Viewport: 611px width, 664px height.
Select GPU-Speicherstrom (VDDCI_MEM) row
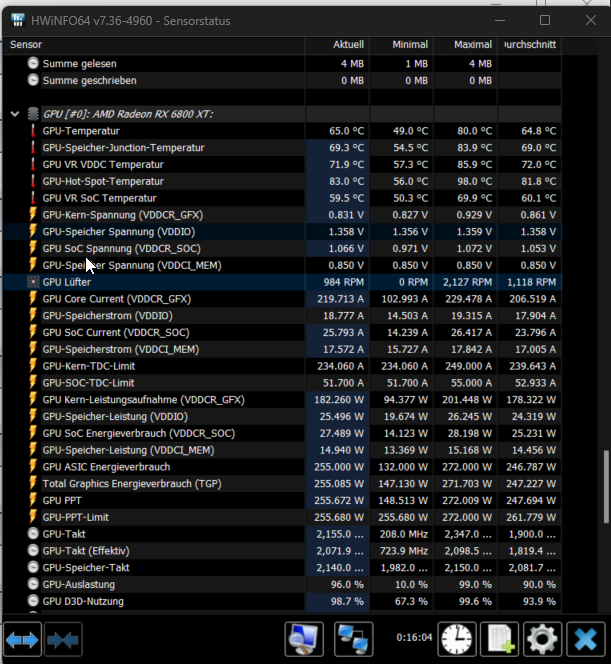283,349
